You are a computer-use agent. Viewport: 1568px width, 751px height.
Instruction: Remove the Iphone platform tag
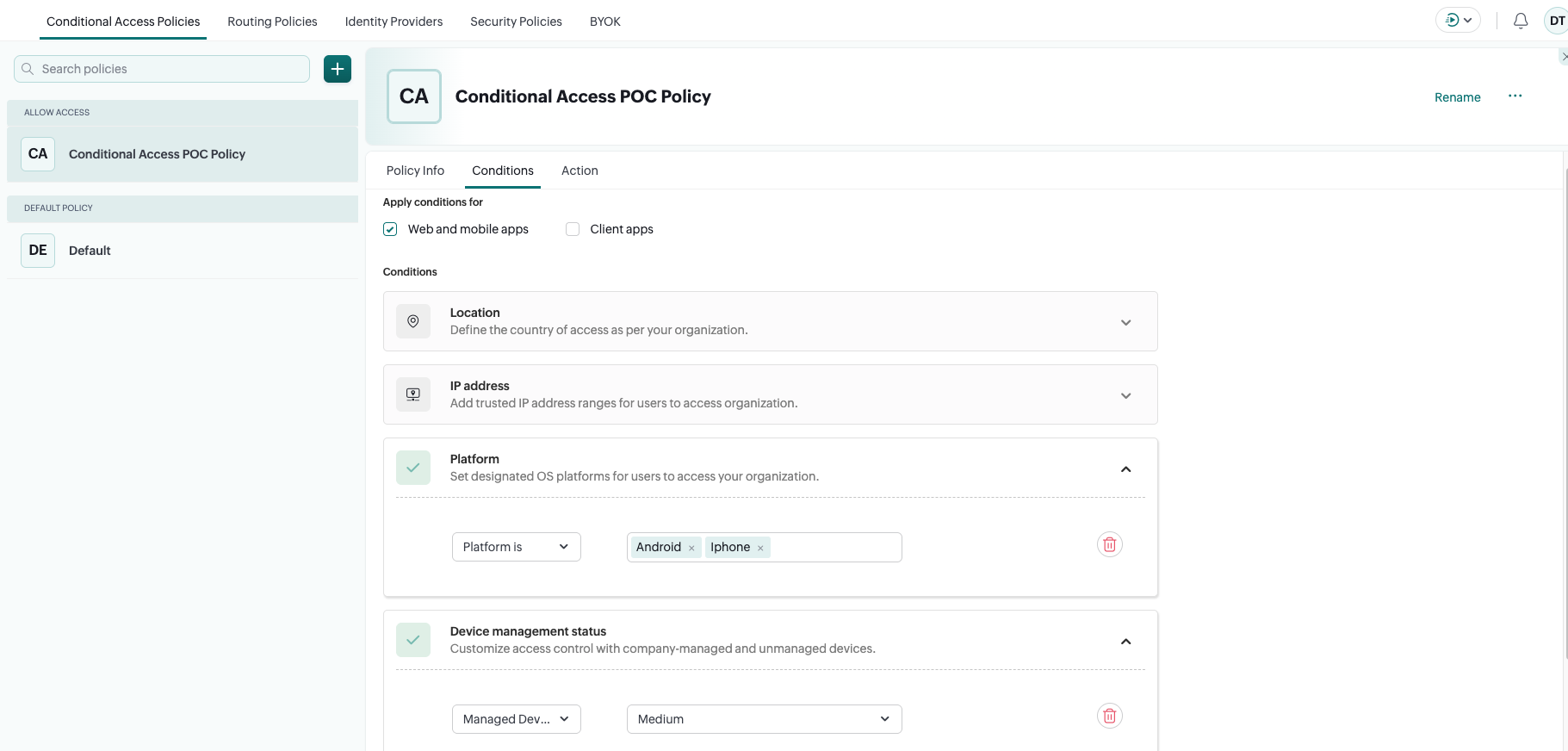[x=760, y=548]
